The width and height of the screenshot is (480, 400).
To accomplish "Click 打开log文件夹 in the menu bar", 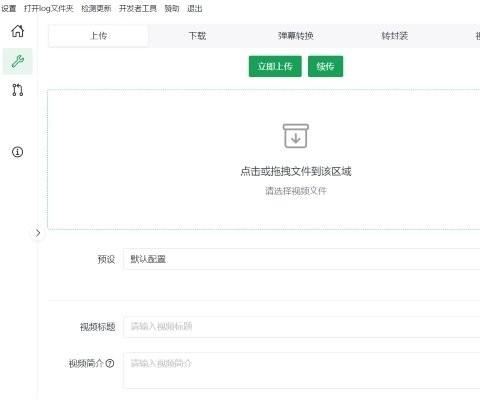I will coord(49,8).
